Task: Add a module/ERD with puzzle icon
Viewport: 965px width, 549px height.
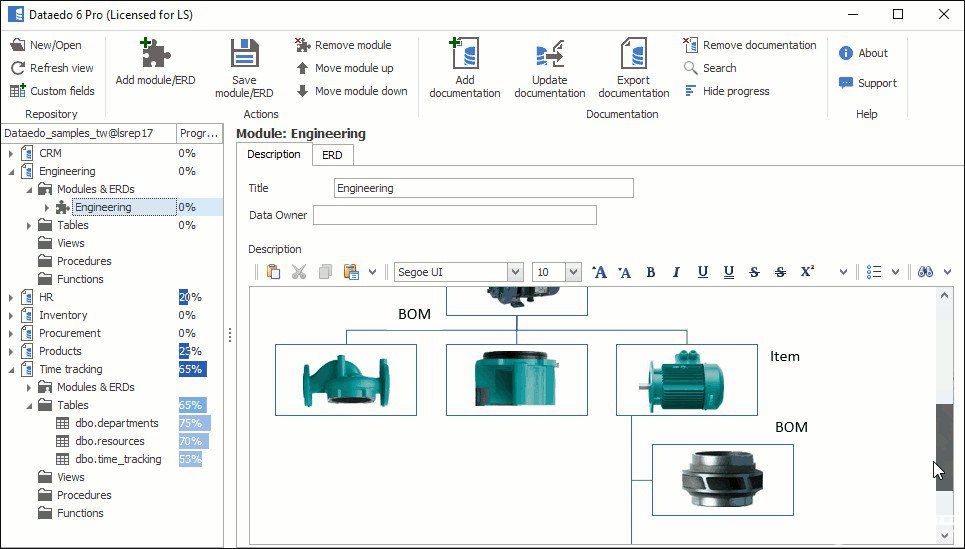Action: tap(155, 54)
